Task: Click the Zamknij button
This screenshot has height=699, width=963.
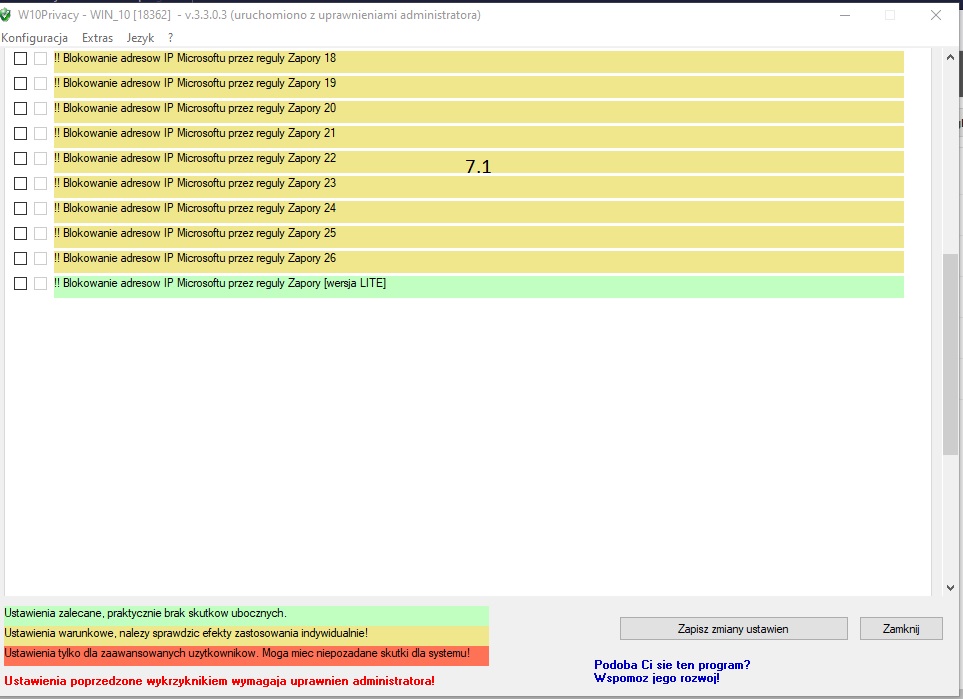Action: coord(901,629)
